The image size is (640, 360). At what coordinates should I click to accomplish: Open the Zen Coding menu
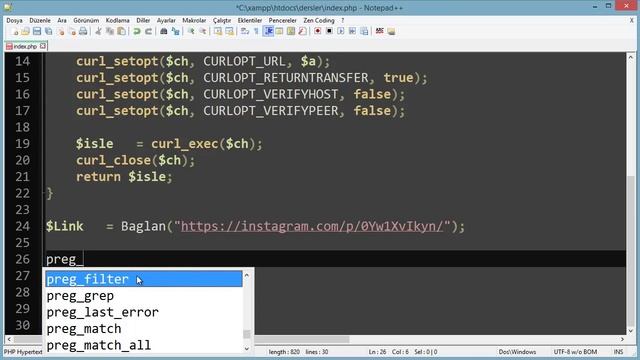tap(319, 20)
